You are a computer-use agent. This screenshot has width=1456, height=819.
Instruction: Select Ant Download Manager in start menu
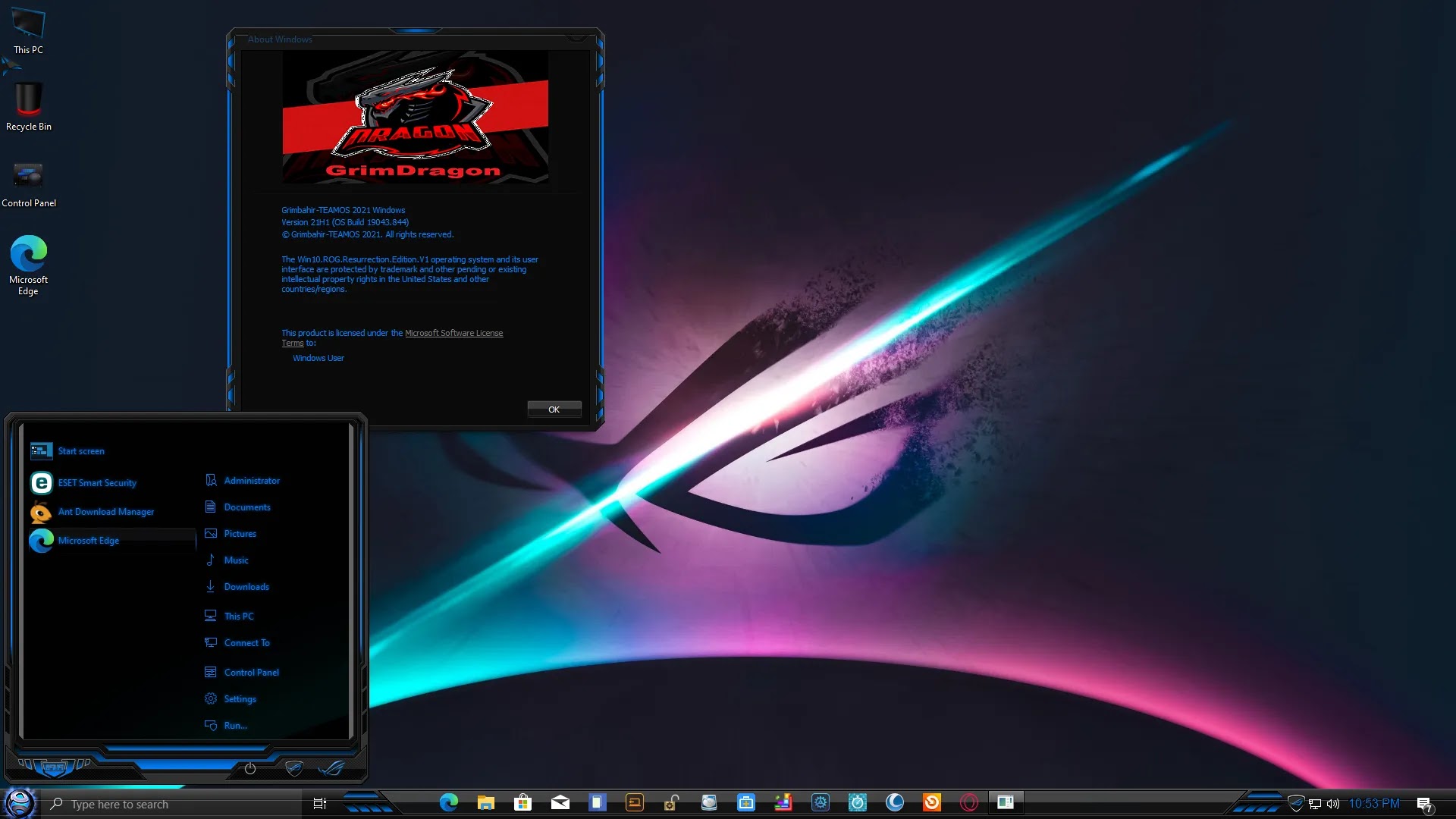click(x=105, y=512)
